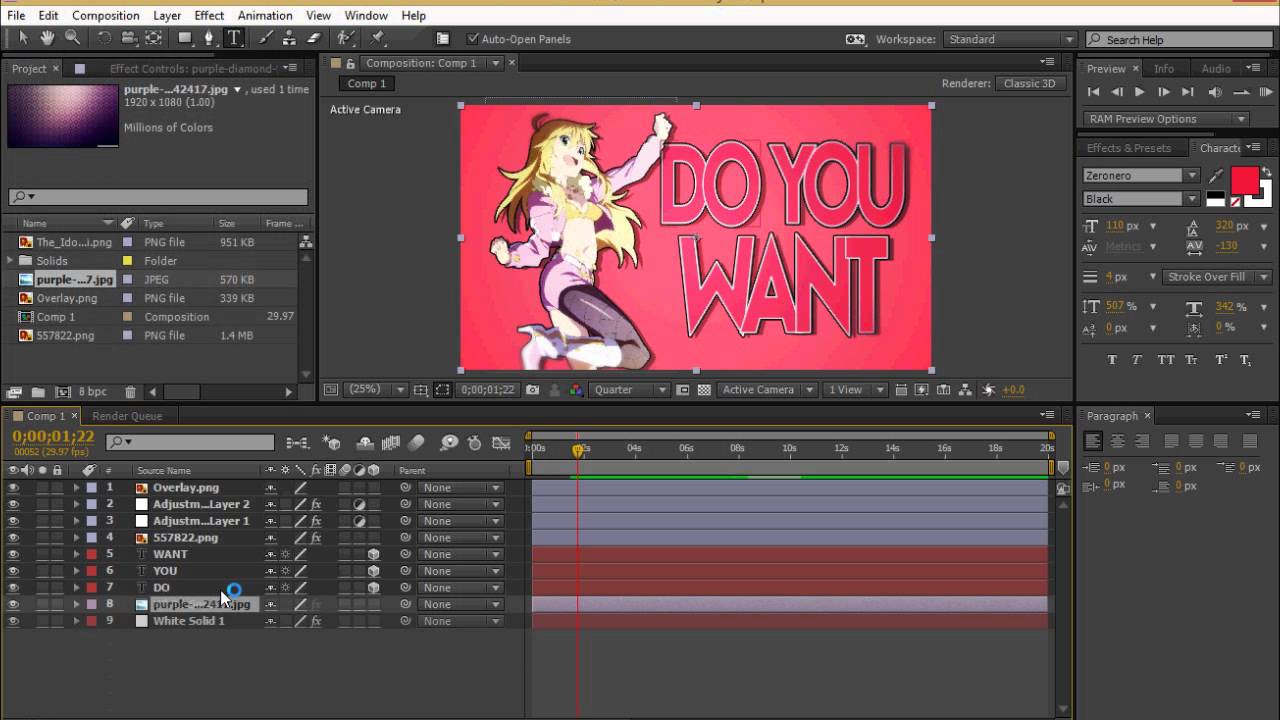Select the Zoom magnifier tool
This screenshot has width=1280, height=720.
pyautogui.click(x=72, y=38)
